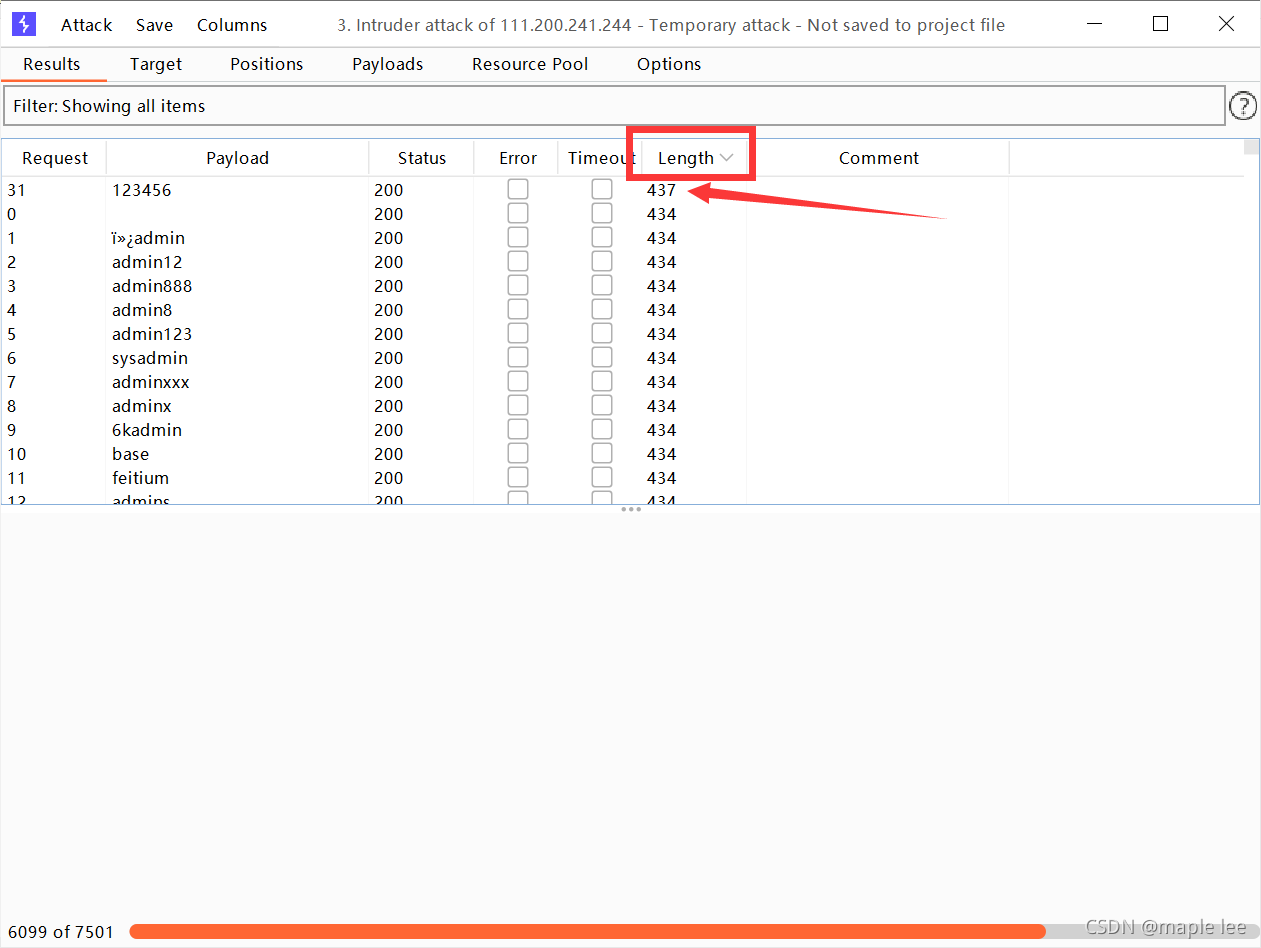Maximize the Intruder attack window
This screenshot has width=1261, height=948.
pos(1160,24)
